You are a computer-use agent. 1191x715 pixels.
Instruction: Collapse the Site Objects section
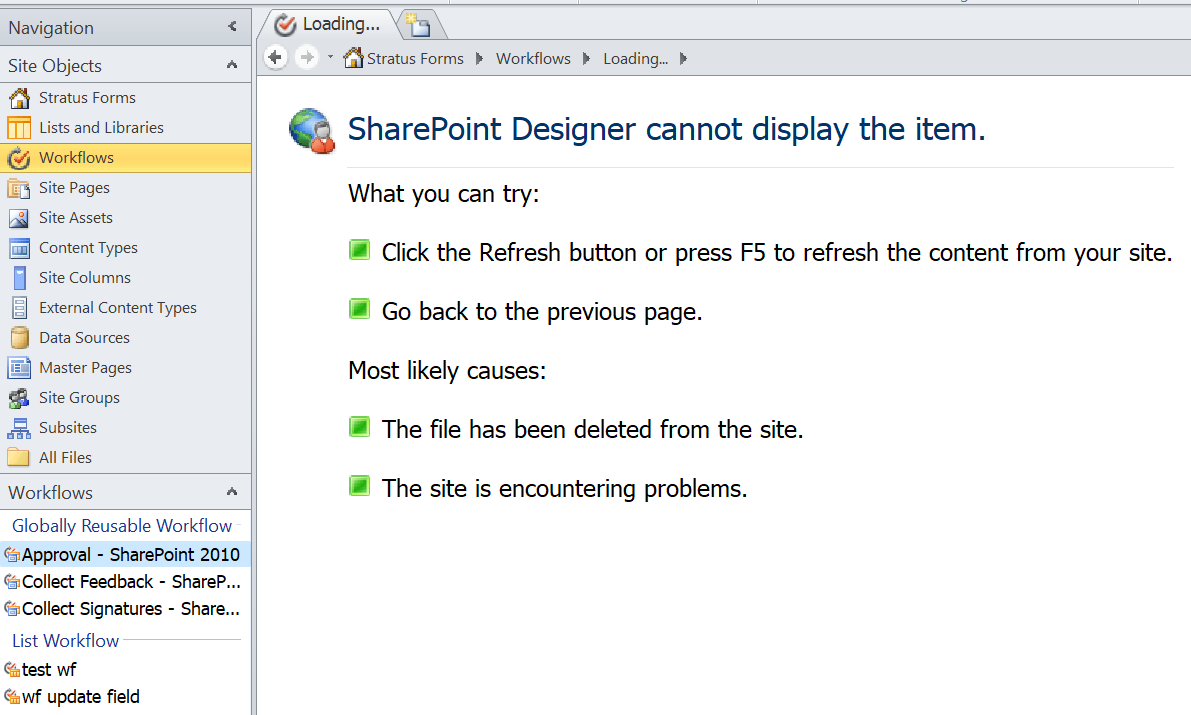[232, 65]
